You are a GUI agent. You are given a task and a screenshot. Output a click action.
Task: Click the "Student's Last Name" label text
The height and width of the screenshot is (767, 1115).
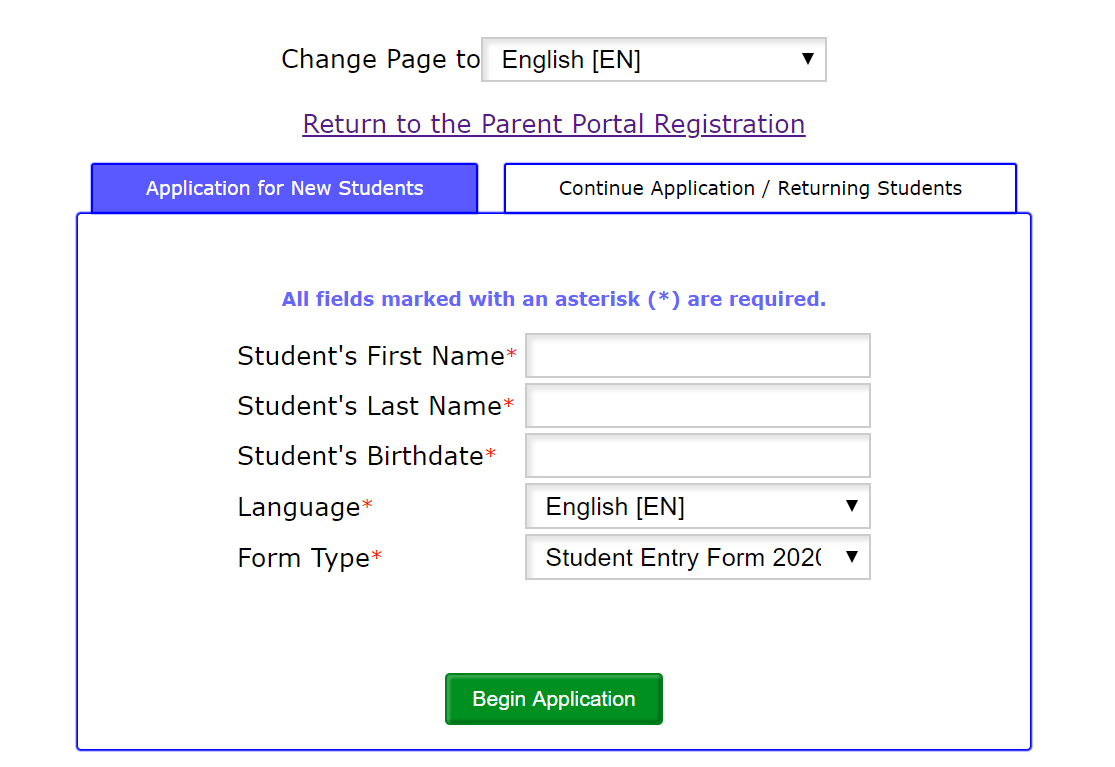(369, 407)
